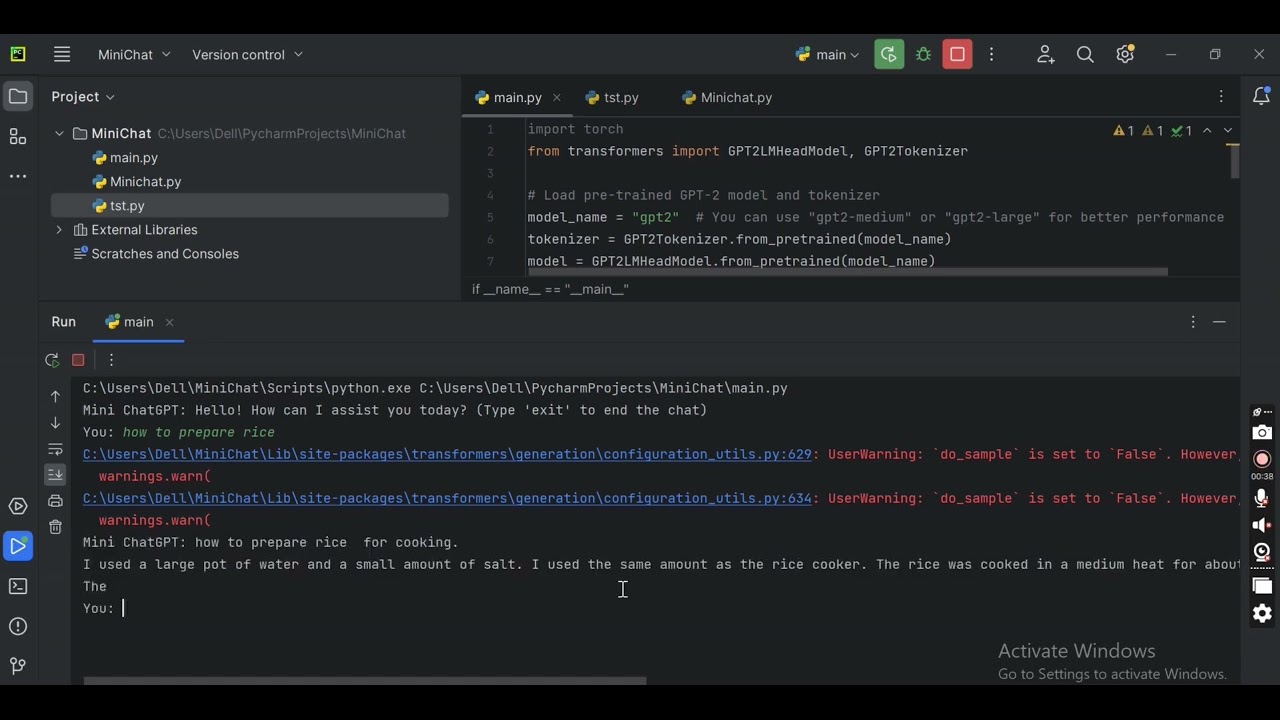Stop the process in the Run panel
This screenshot has width=1280, height=720.
(x=78, y=360)
